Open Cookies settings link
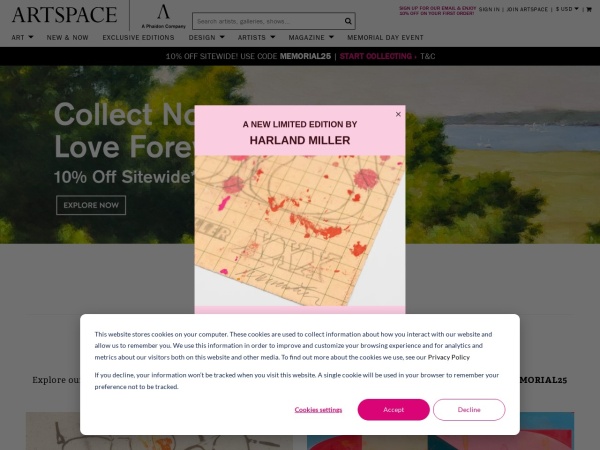The height and width of the screenshot is (450, 600). click(318, 410)
